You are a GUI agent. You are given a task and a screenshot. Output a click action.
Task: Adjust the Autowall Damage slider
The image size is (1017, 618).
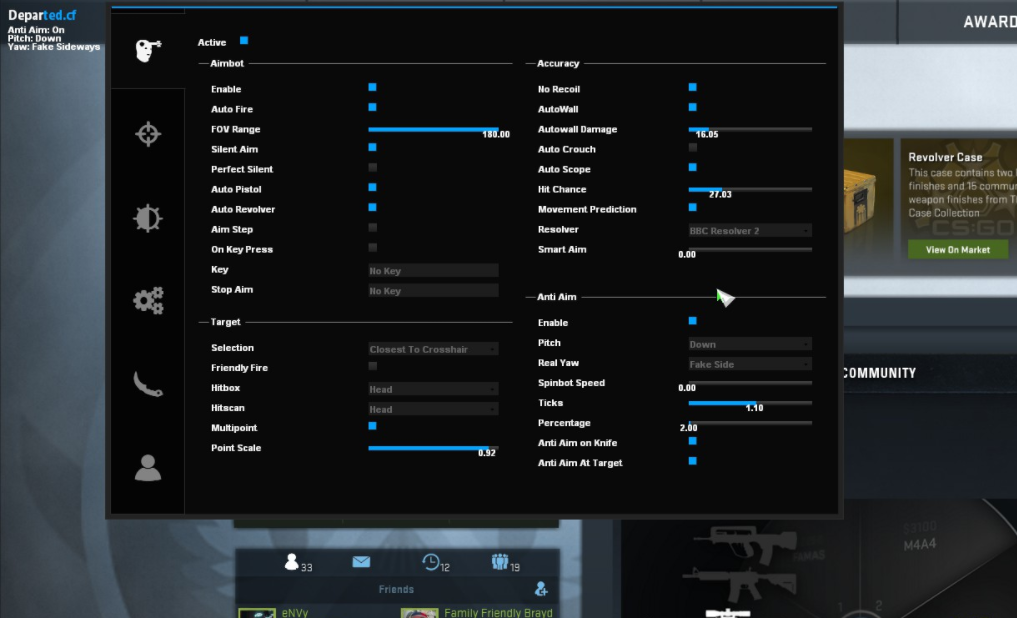coord(750,130)
